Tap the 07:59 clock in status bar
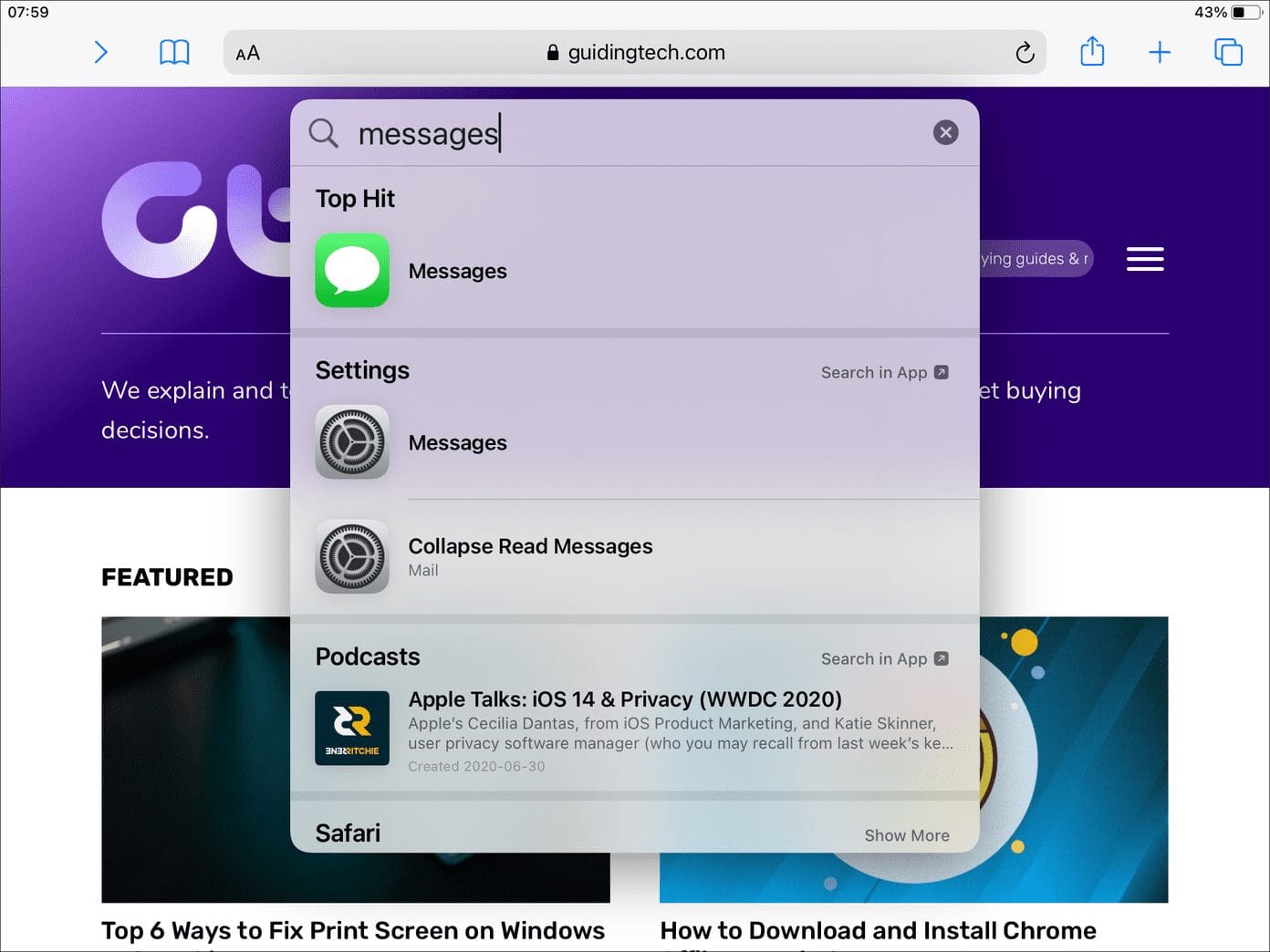 [28, 12]
